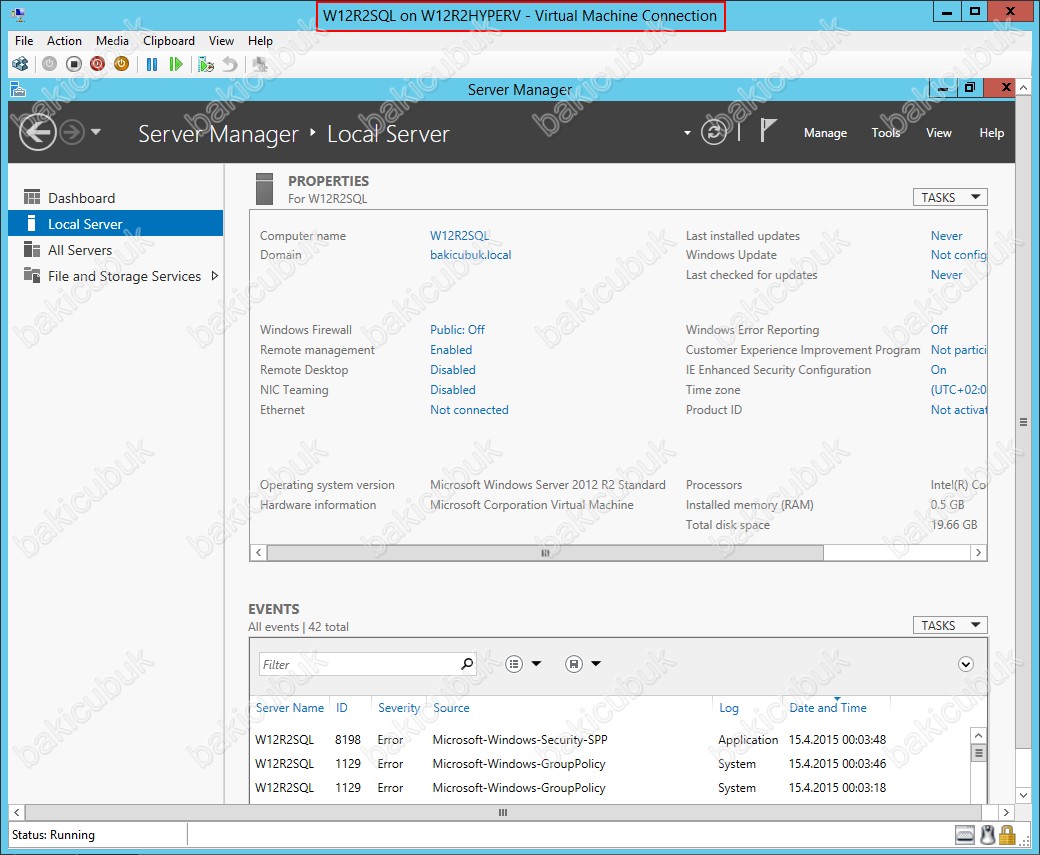Click the mouse icon in status bar
Image resolution: width=1040 pixels, height=855 pixels.
pos(988,835)
